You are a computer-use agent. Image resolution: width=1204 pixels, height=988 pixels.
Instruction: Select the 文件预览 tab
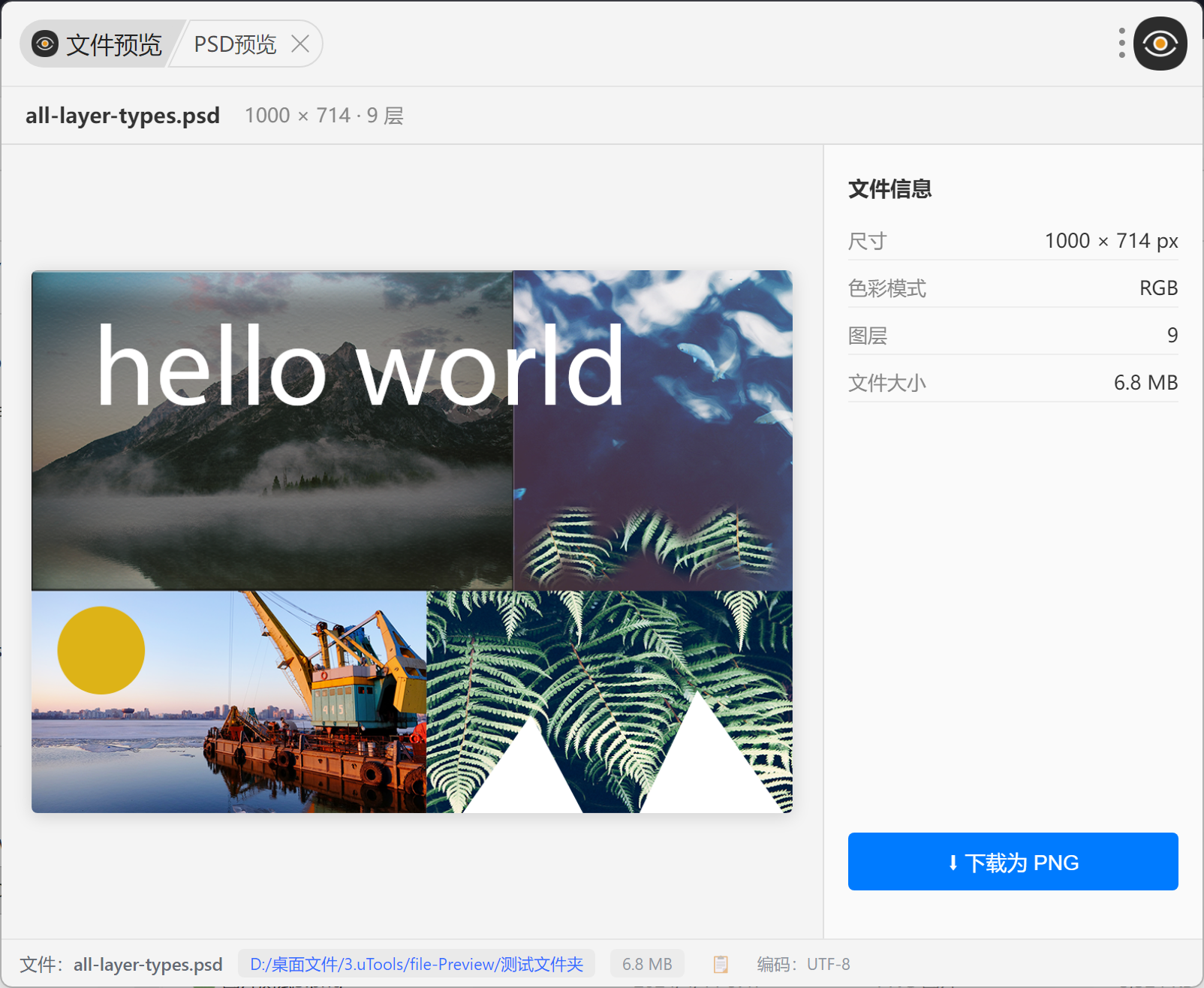[99, 44]
